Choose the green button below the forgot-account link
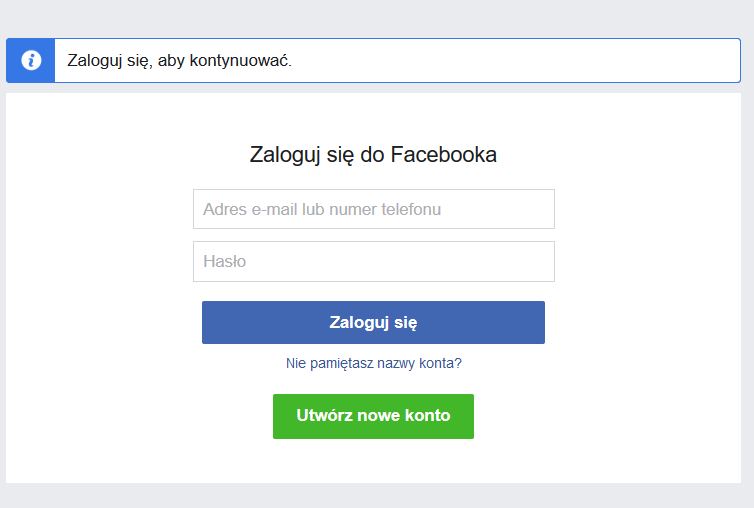 tap(373, 416)
